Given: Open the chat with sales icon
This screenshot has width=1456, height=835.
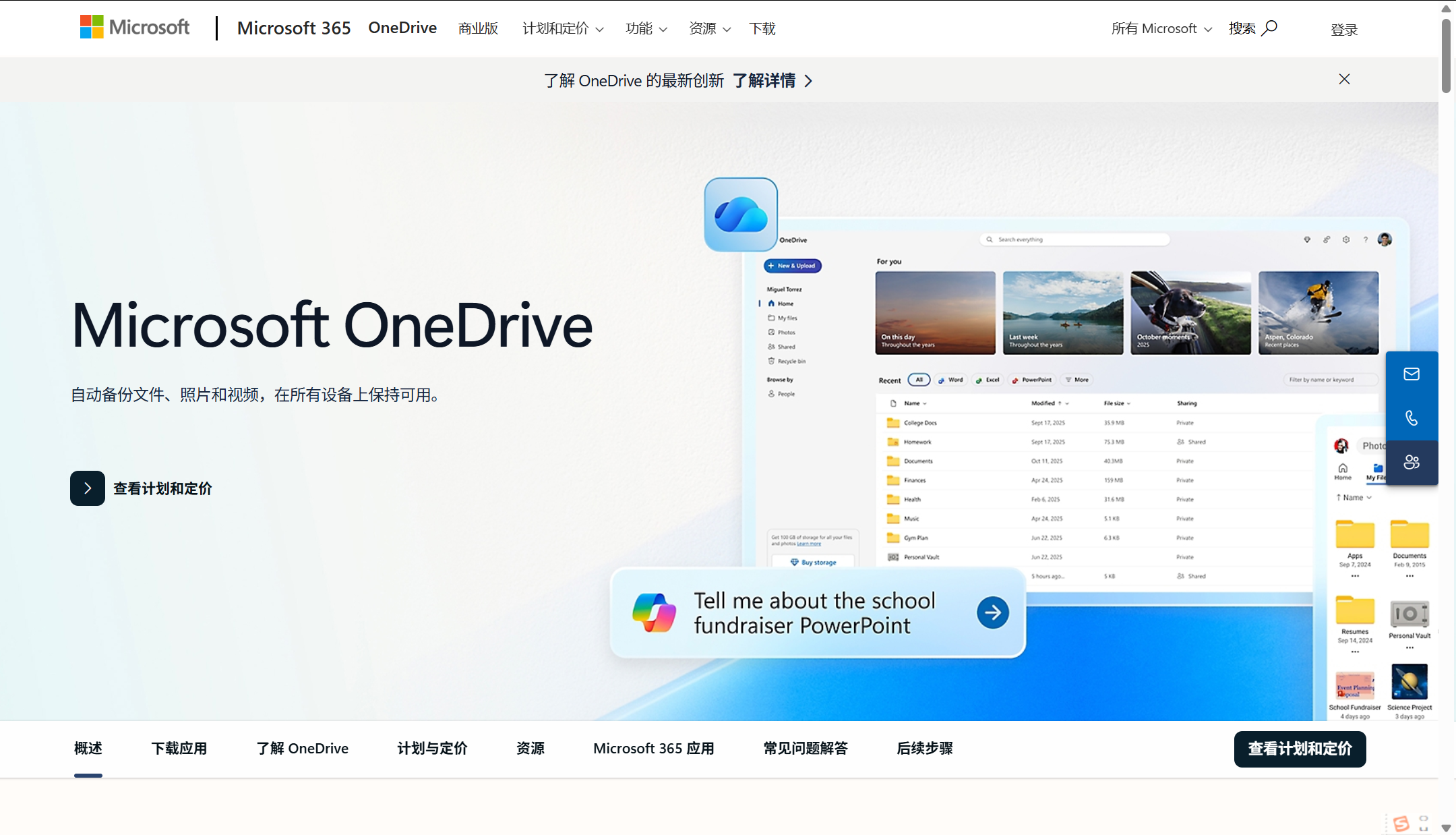Looking at the screenshot, I should [x=1412, y=462].
